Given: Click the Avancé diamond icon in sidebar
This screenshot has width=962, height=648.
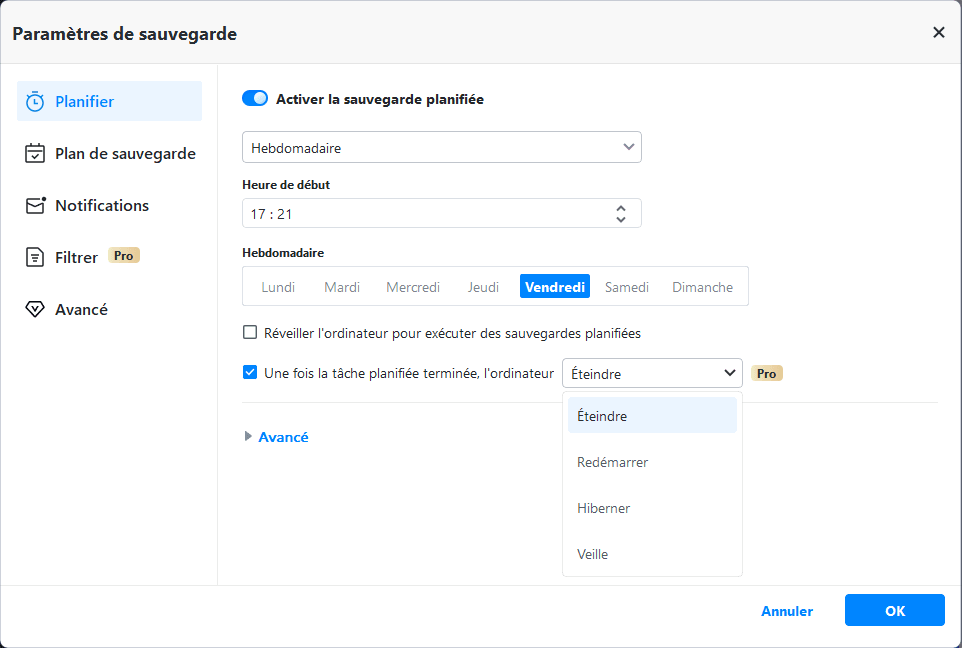Looking at the screenshot, I should [x=35, y=310].
